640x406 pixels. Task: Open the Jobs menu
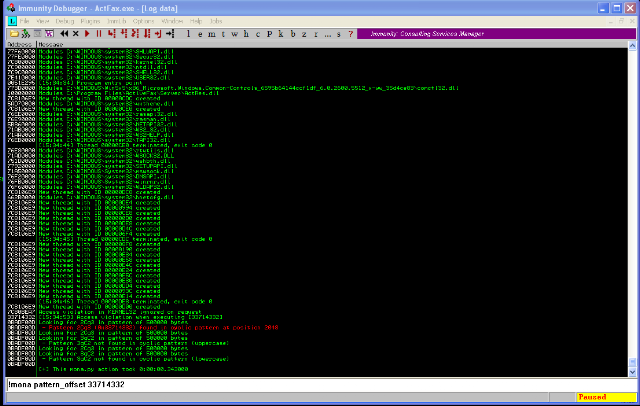(x=216, y=21)
